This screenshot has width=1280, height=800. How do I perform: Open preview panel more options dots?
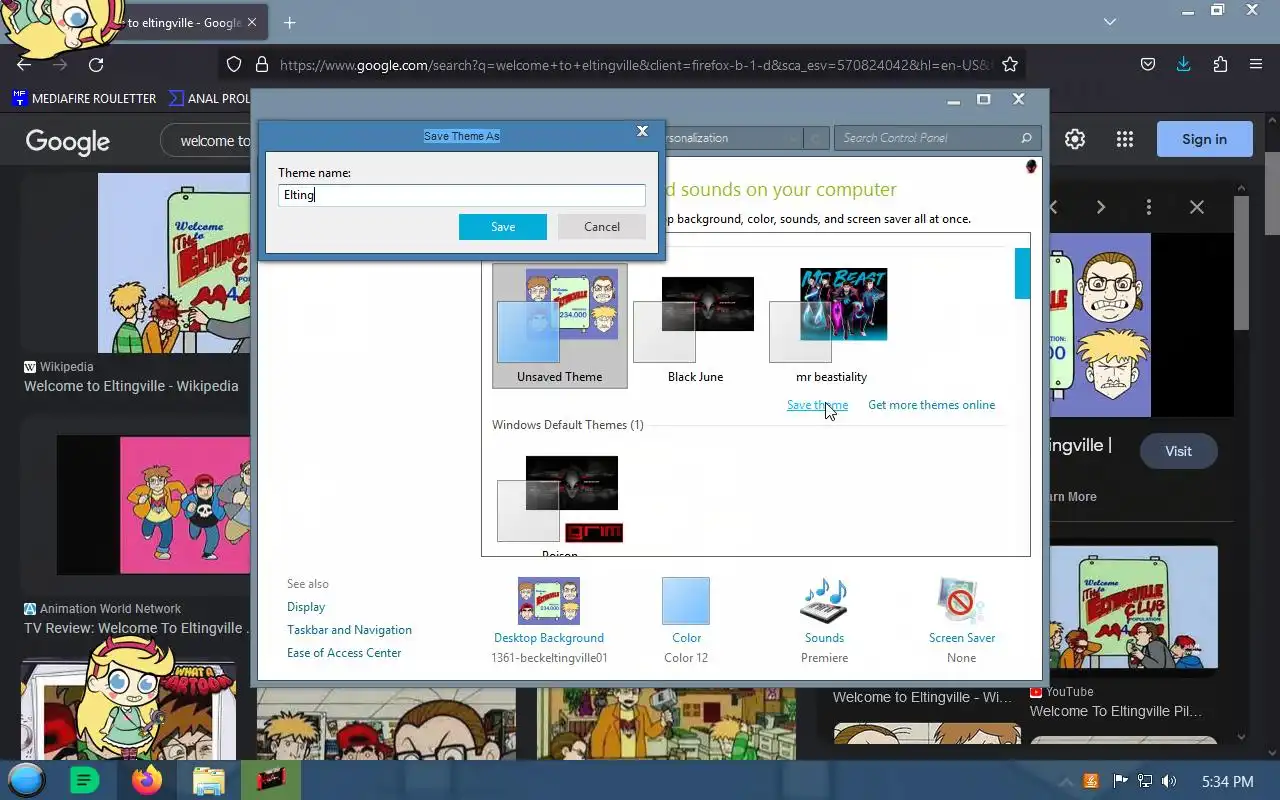coord(1149,207)
